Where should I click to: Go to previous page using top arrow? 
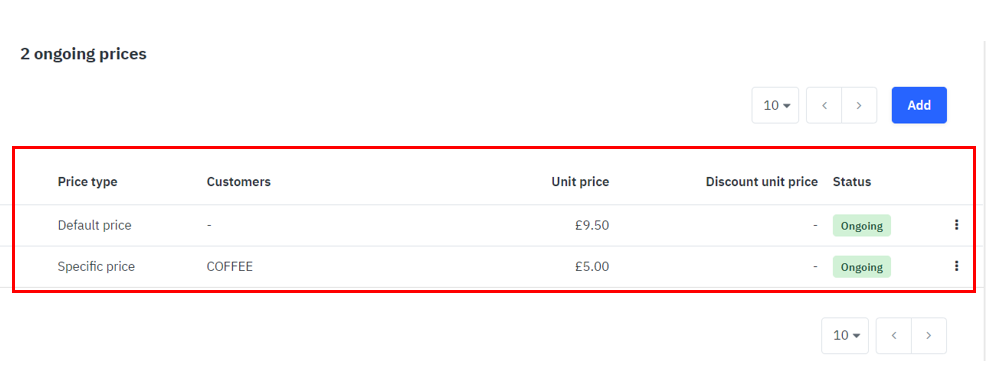click(824, 105)
